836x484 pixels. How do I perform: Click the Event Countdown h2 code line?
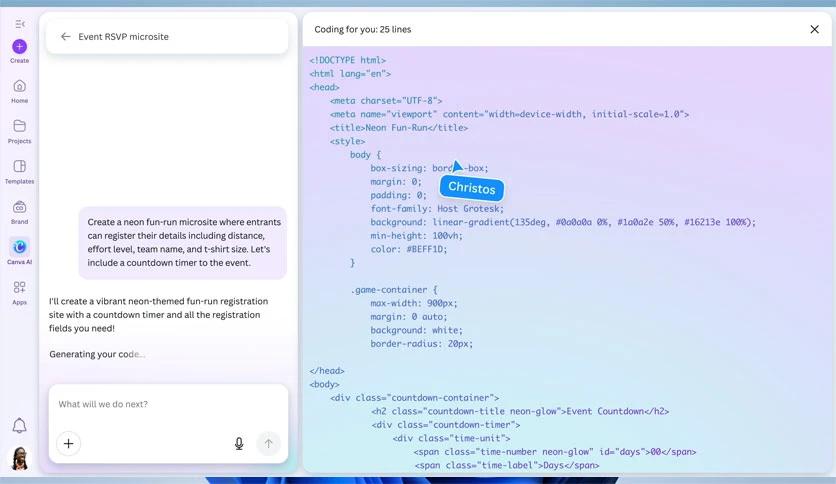(520, 412)
